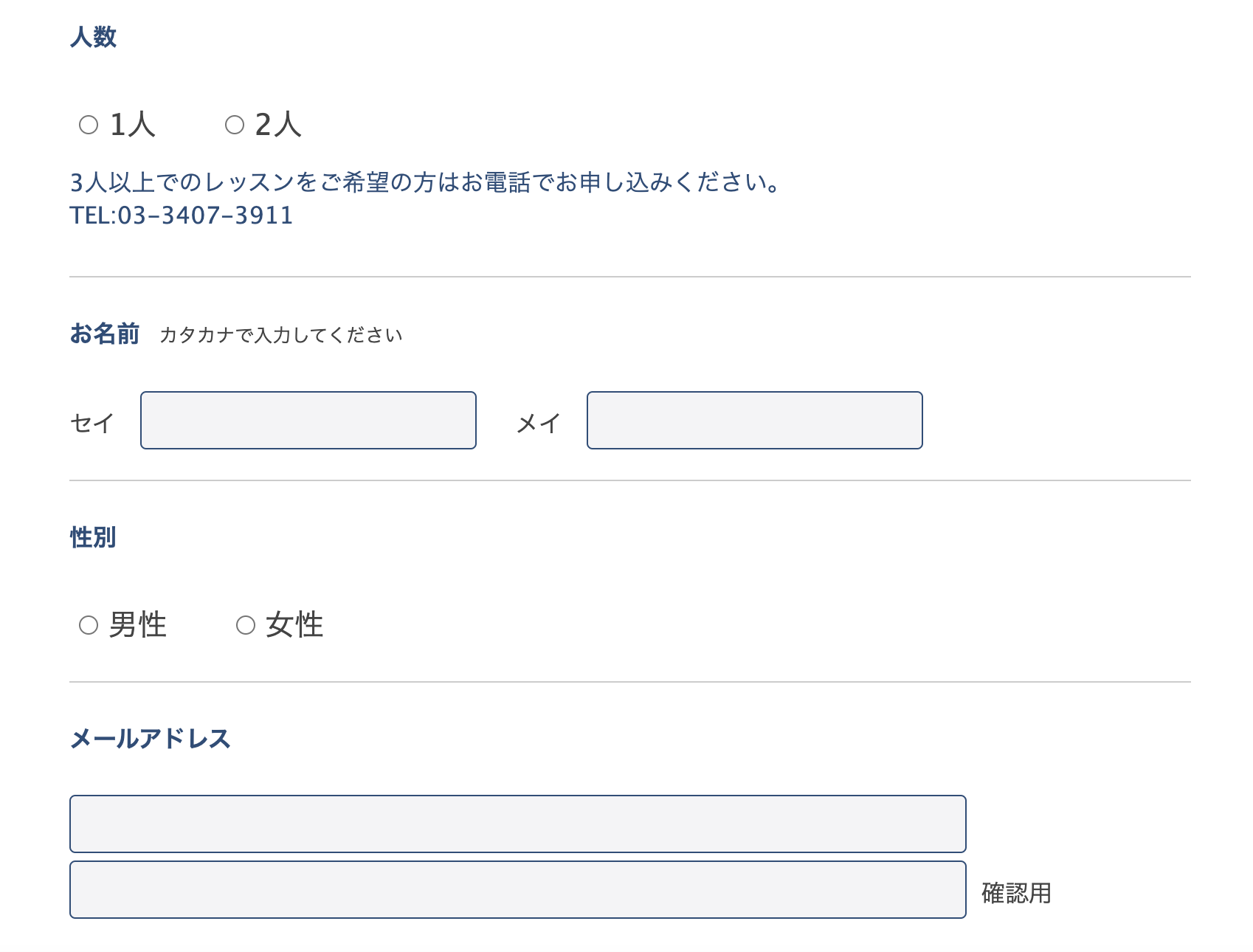This screenshot has width=1253, height=952.
Task: Click the カタカナで入力してください hint text
Action: [x=281, y=335]
